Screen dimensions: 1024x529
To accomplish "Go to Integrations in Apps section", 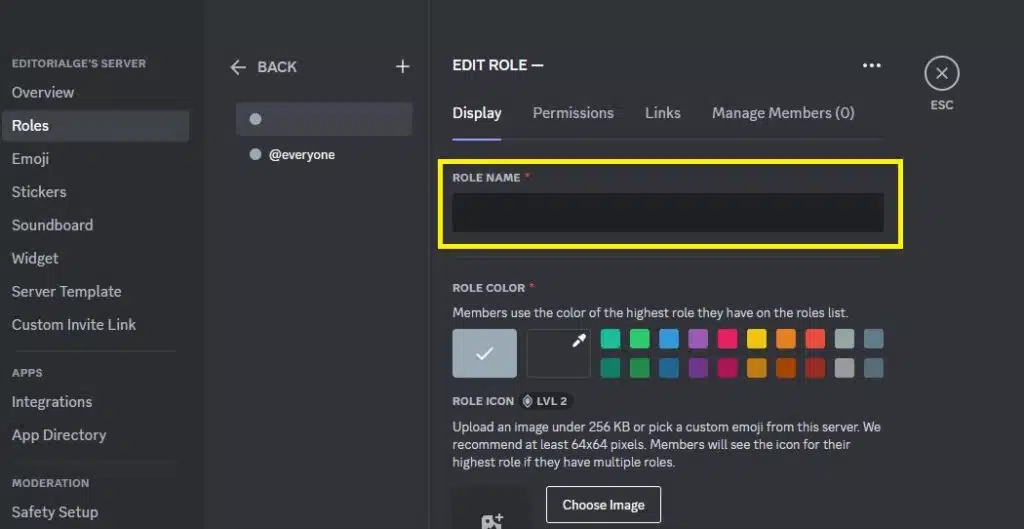I will pos(52,402).
